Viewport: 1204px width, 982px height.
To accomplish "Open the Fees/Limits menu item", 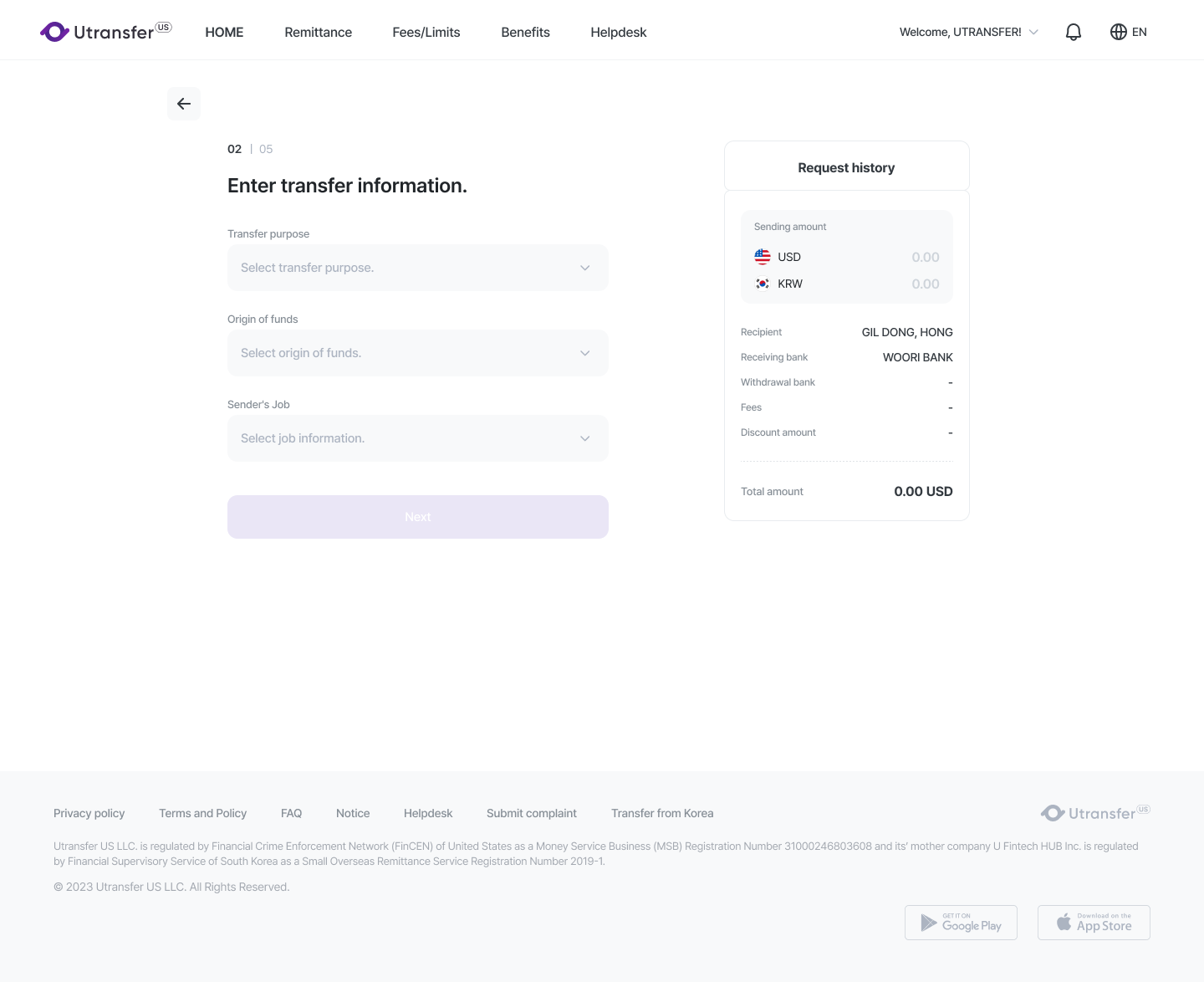I will (426, 32).
